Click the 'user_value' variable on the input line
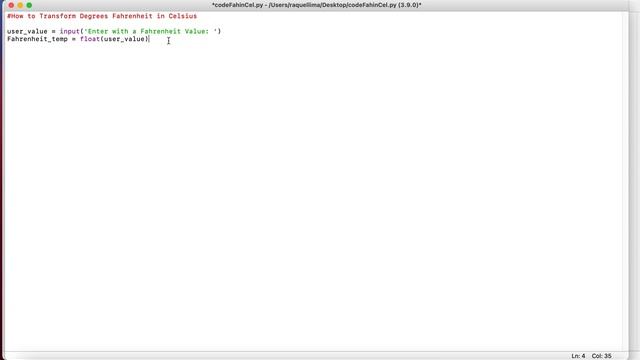This screenshot has width=640, height=360. [27, 31]
